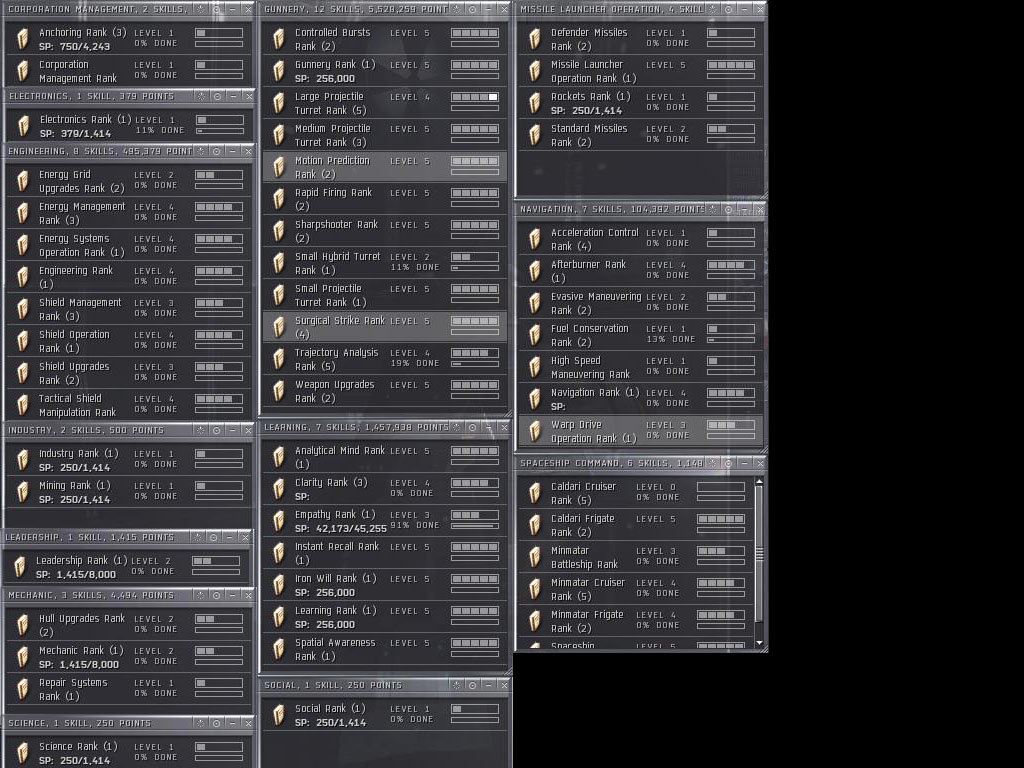Click the Social skill book icon
Screen dimensions: 1024x768
pos(279,715)
